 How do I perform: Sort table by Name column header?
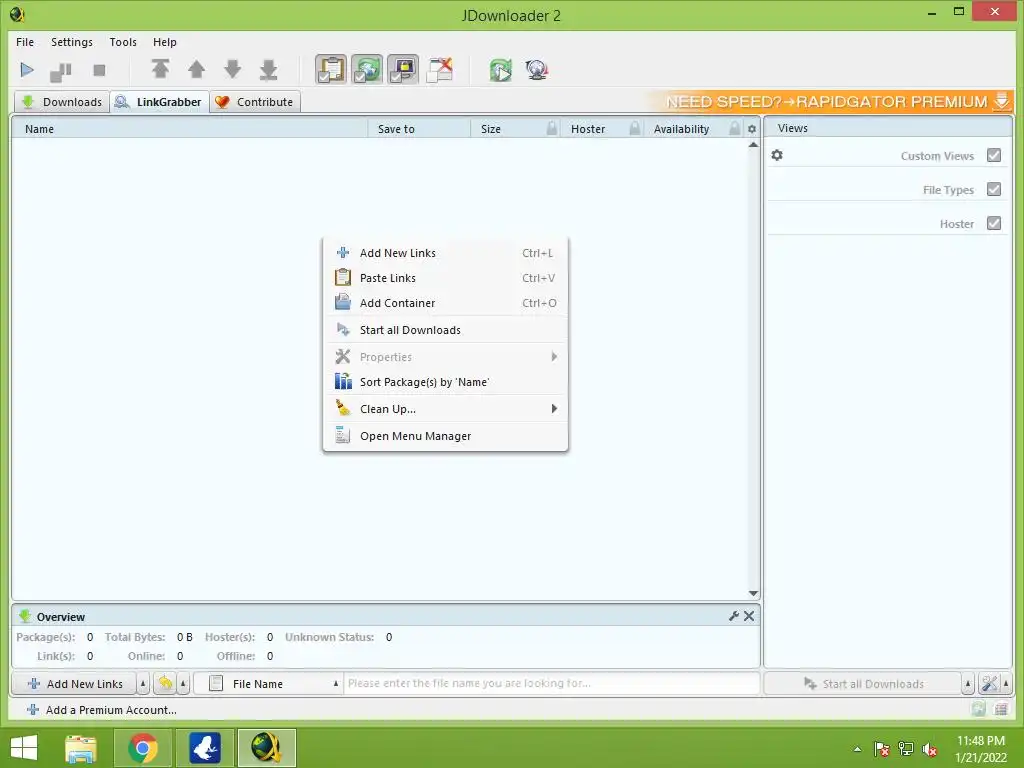(189, 129)
